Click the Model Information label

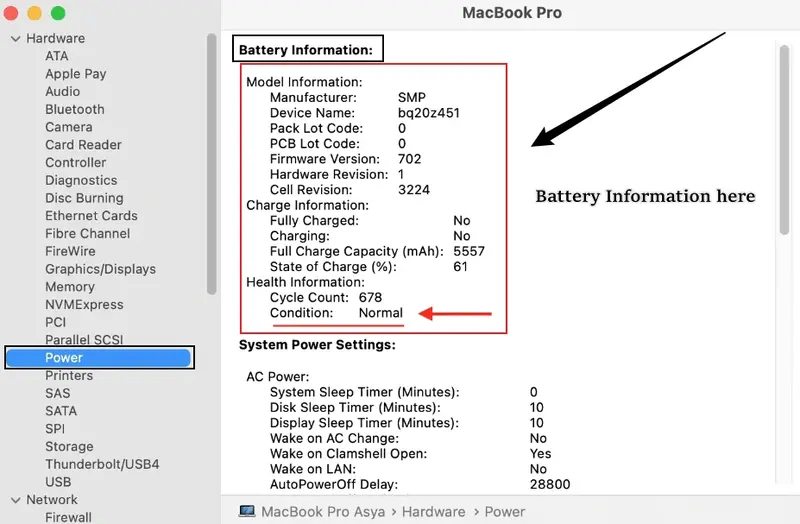[x=304, y=82]
